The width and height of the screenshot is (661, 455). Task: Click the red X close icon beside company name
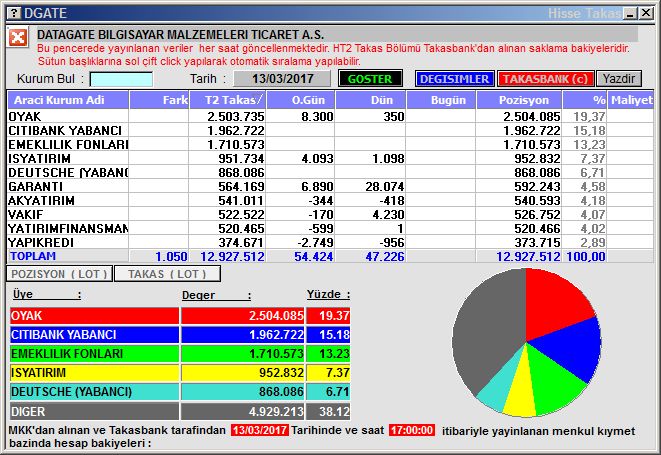click(18, 38)
